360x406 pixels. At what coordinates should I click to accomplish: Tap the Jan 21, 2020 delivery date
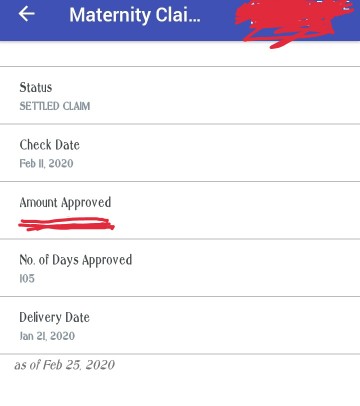(x=47, y=336)
